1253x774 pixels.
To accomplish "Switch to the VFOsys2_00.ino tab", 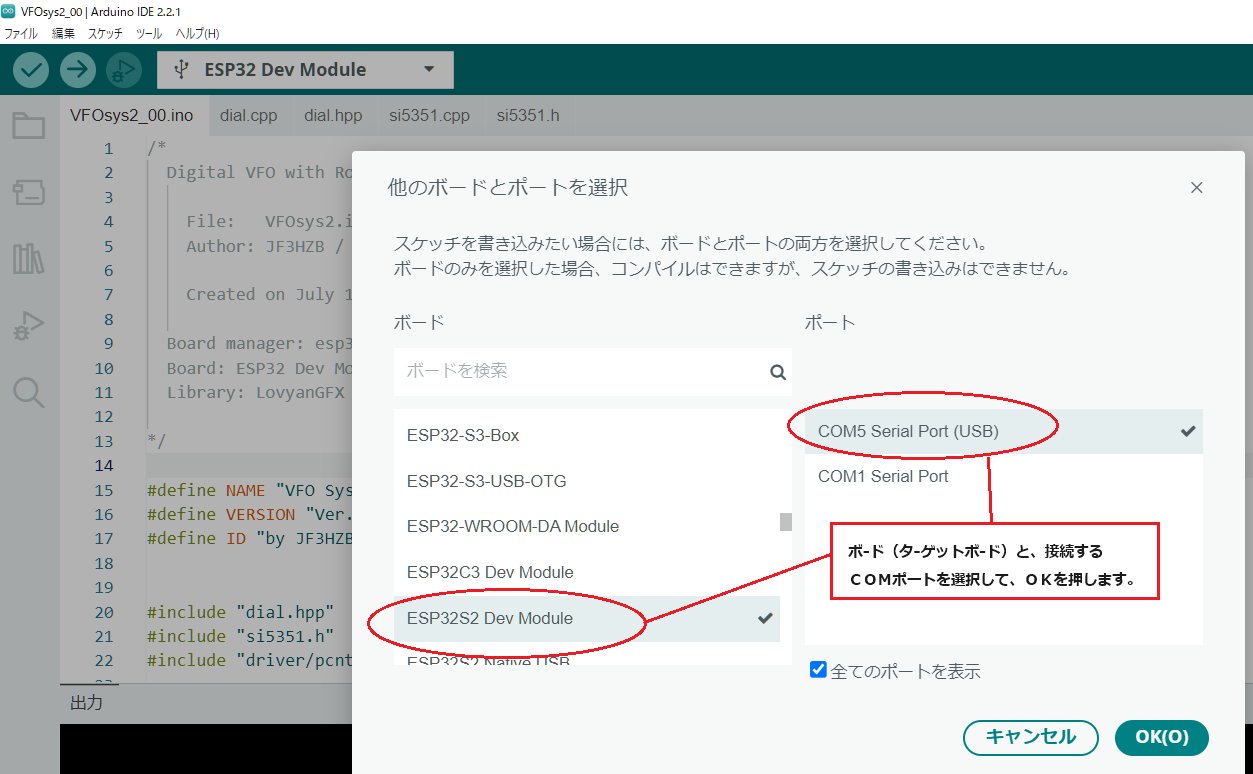I will 132,116.
